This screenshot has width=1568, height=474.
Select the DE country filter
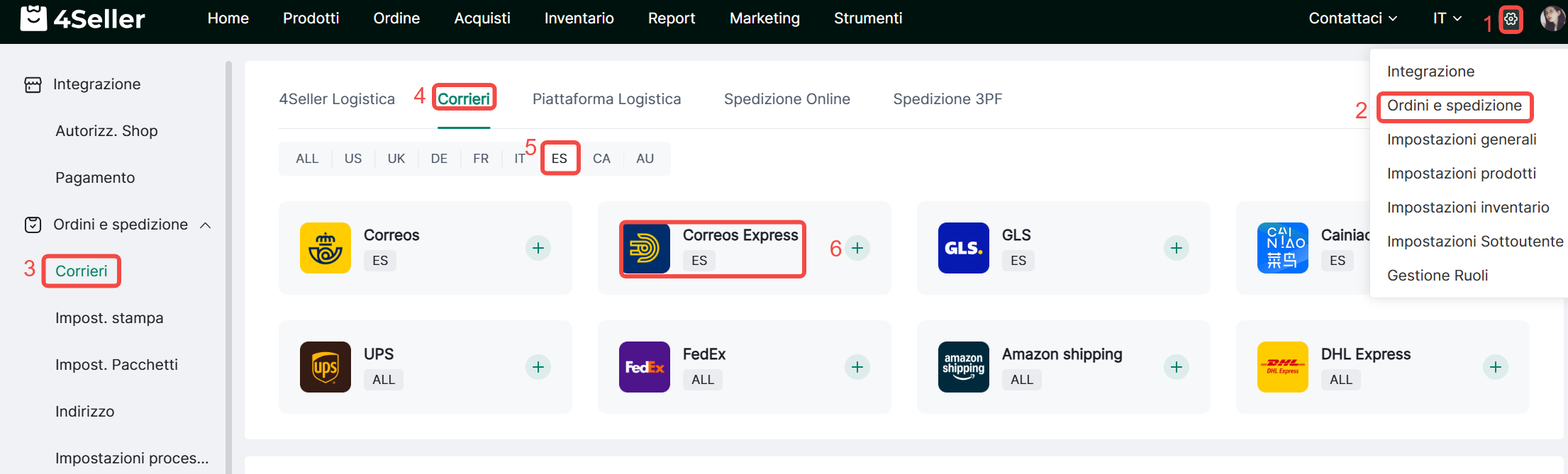click(439, 159)
